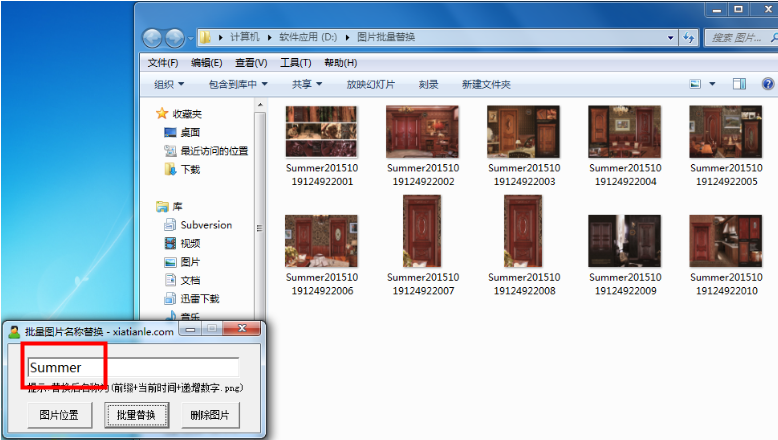The height and width of the screenshot is (440, 778).
Task: Open the 编辑(E) menu
Action: (x=206, y=63)
